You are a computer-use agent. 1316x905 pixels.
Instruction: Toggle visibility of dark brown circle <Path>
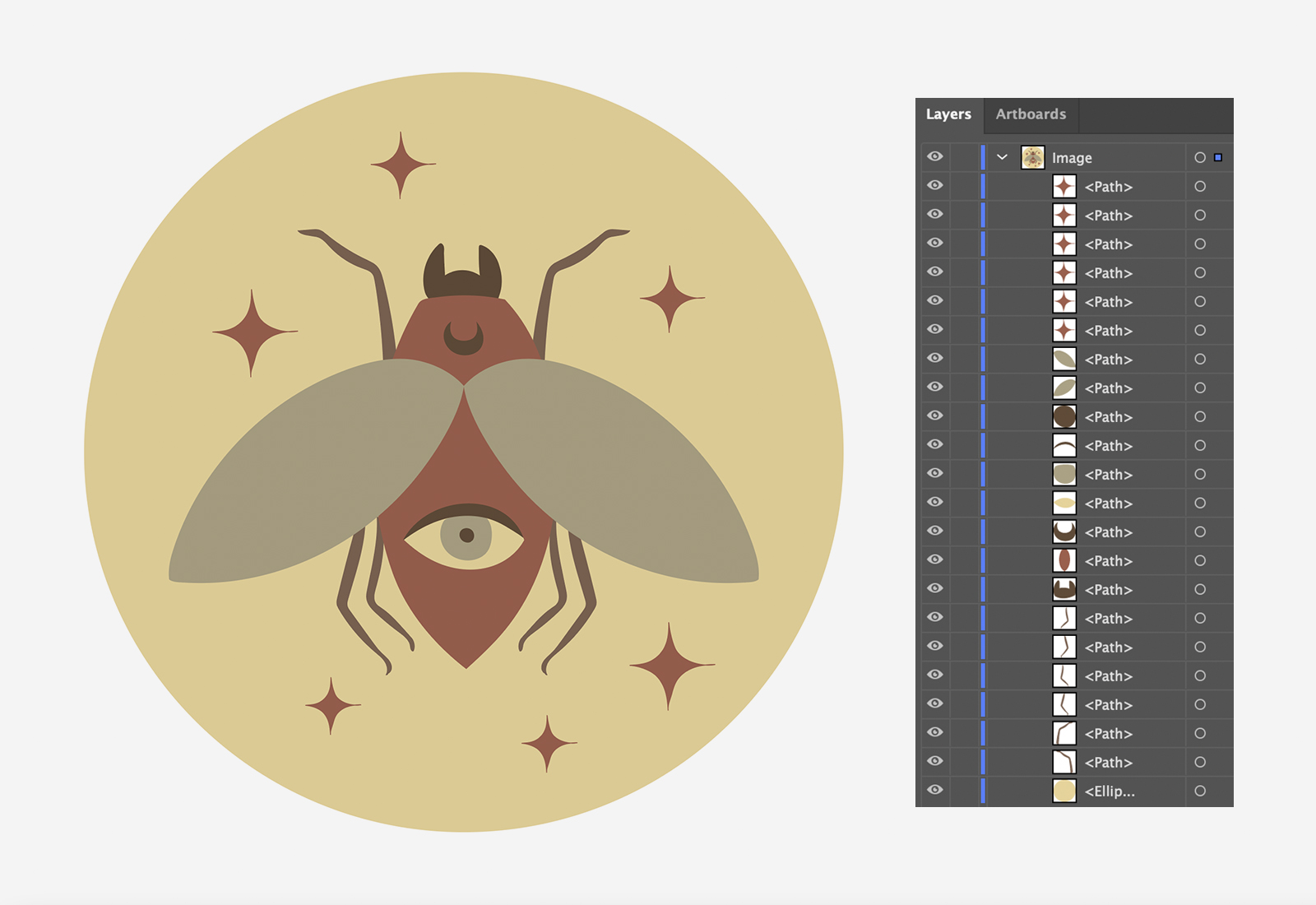tap(935, 415)
